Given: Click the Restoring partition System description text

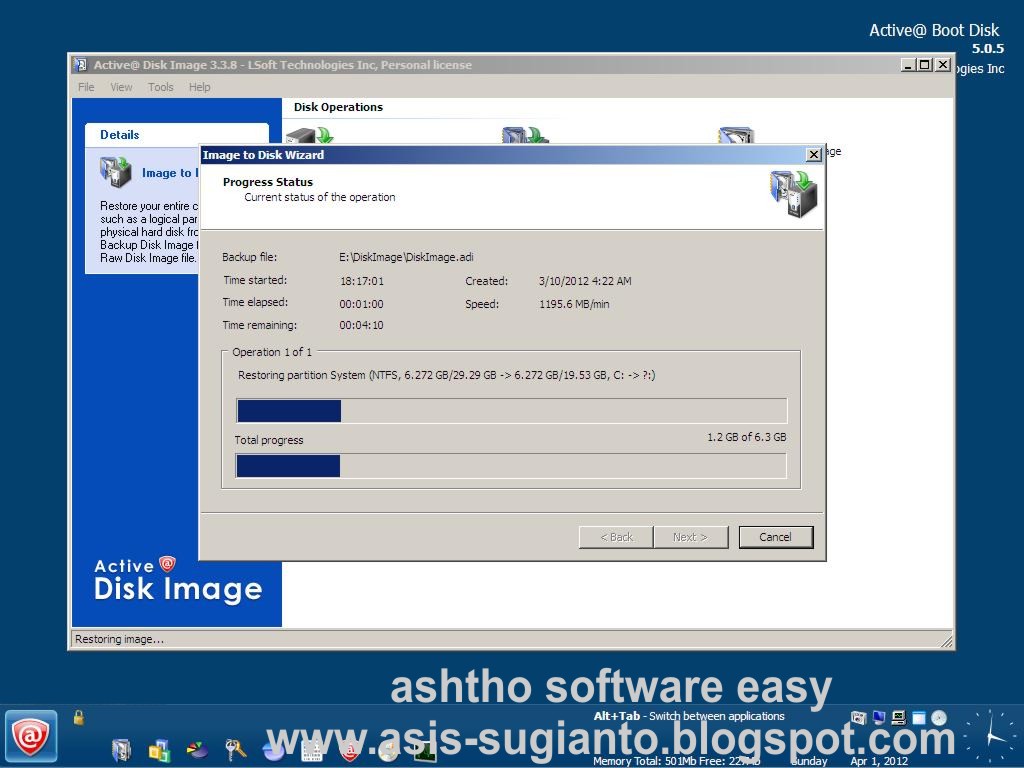Looking at the screenshot, I should [447, 375].
